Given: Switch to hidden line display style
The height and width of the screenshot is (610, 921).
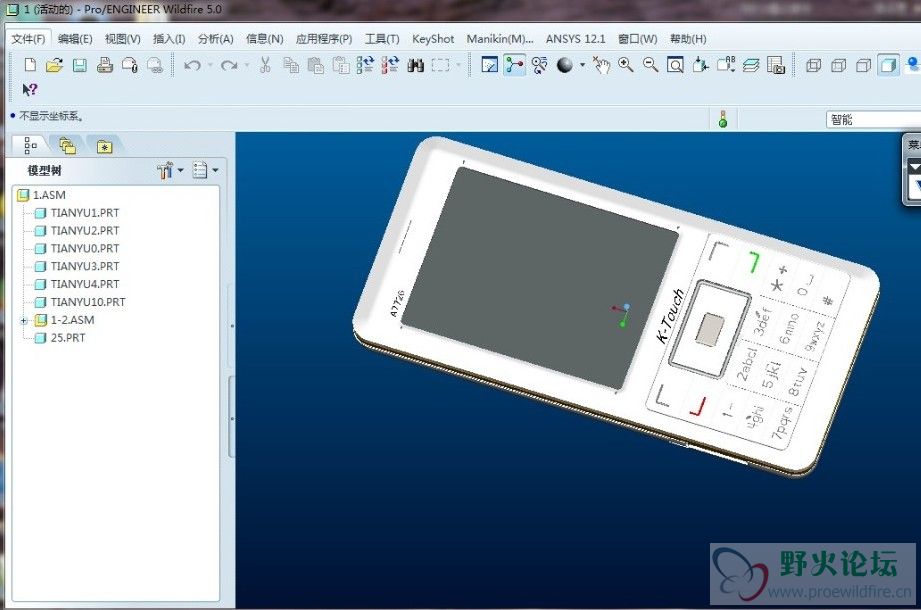Looking at the screenshot, I should tap(839, 65).
